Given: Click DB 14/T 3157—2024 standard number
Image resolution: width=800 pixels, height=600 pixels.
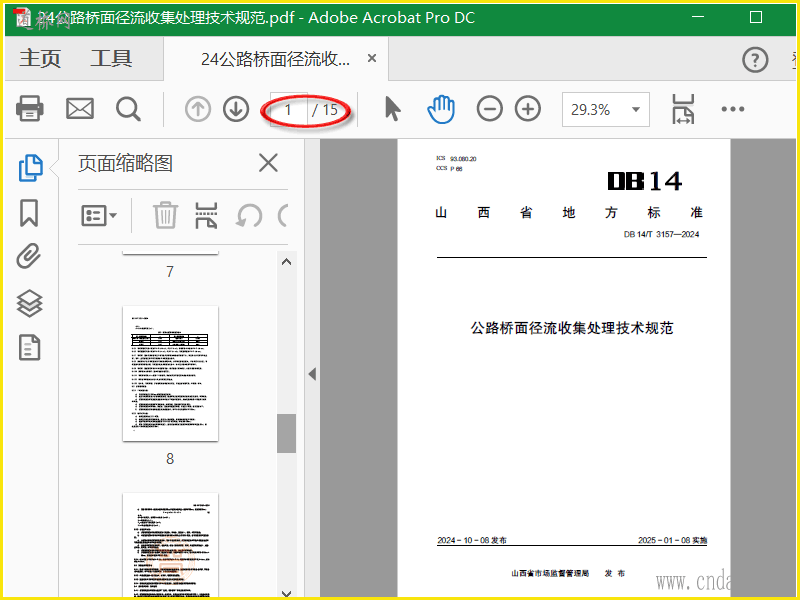Looking at the screenshot, I should 661,234.
